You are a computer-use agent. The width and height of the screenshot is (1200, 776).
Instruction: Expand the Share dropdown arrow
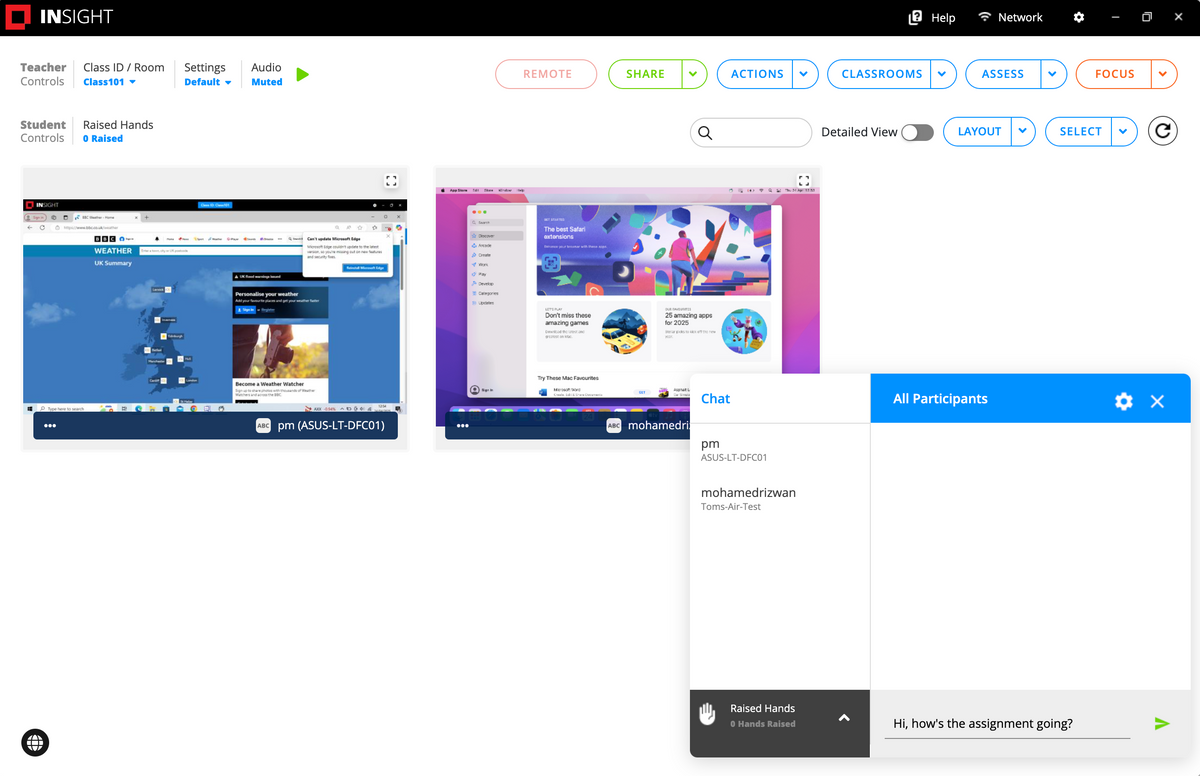coord(695,74)
